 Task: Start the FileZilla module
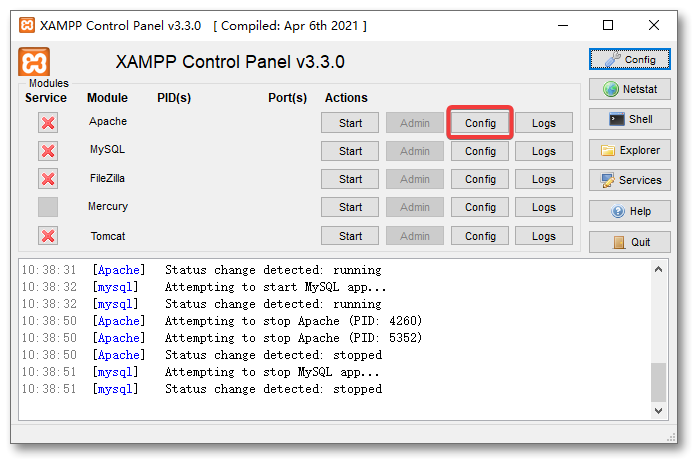coord(350,179)
